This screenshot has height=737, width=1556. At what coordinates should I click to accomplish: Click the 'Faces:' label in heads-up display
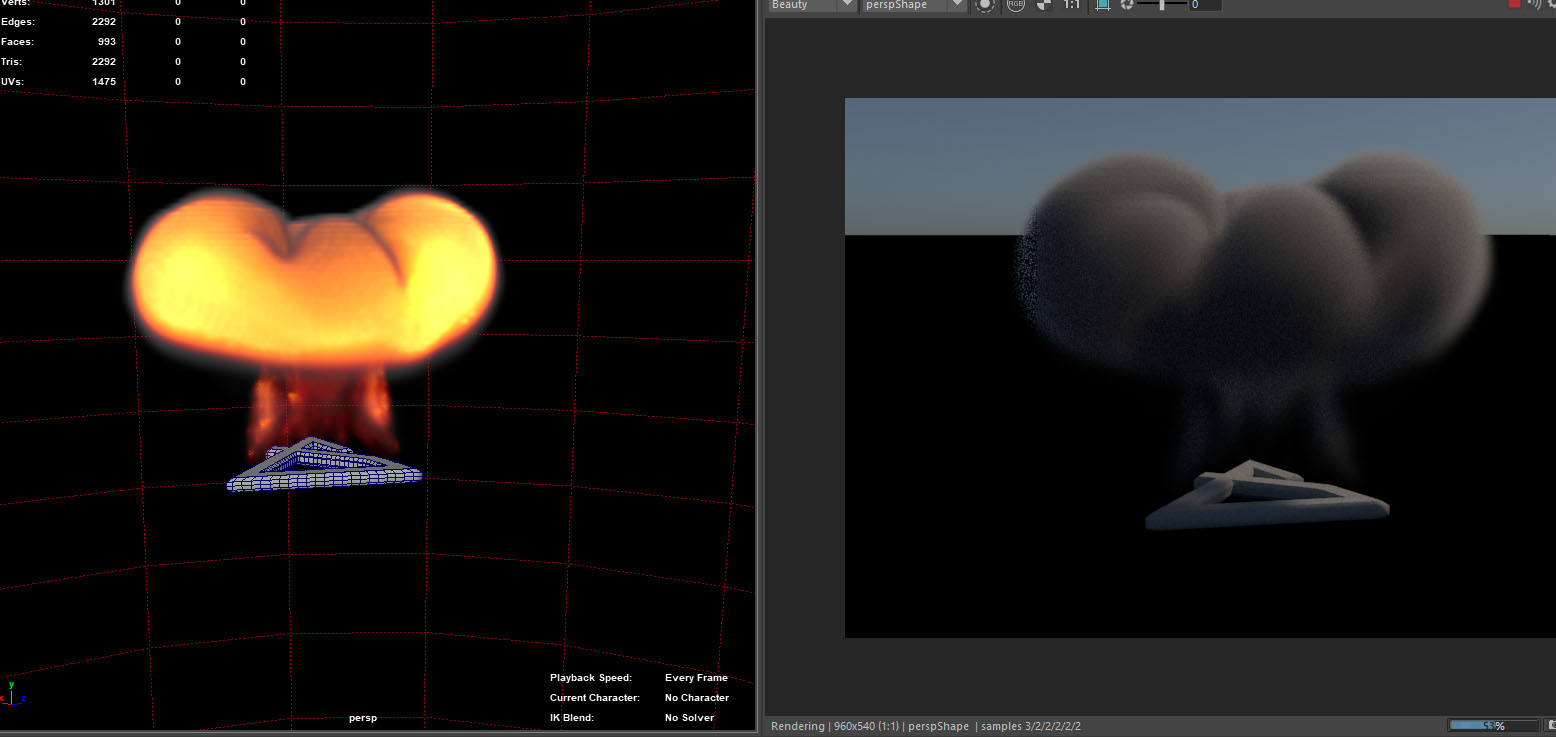point(17,41)
